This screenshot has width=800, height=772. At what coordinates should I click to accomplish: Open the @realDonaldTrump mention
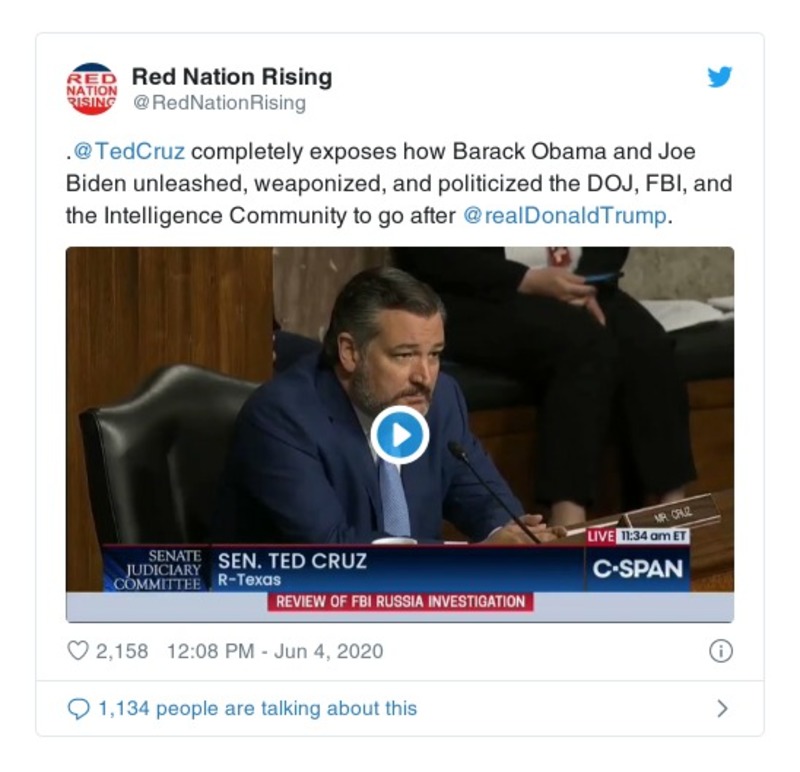click(565, 216)
